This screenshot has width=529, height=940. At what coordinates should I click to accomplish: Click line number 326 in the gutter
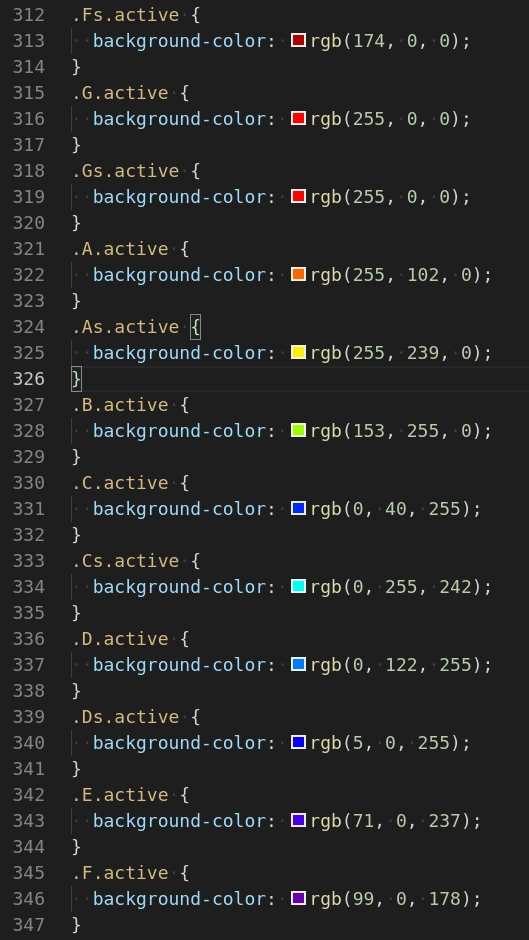click(x=29, y=379)
